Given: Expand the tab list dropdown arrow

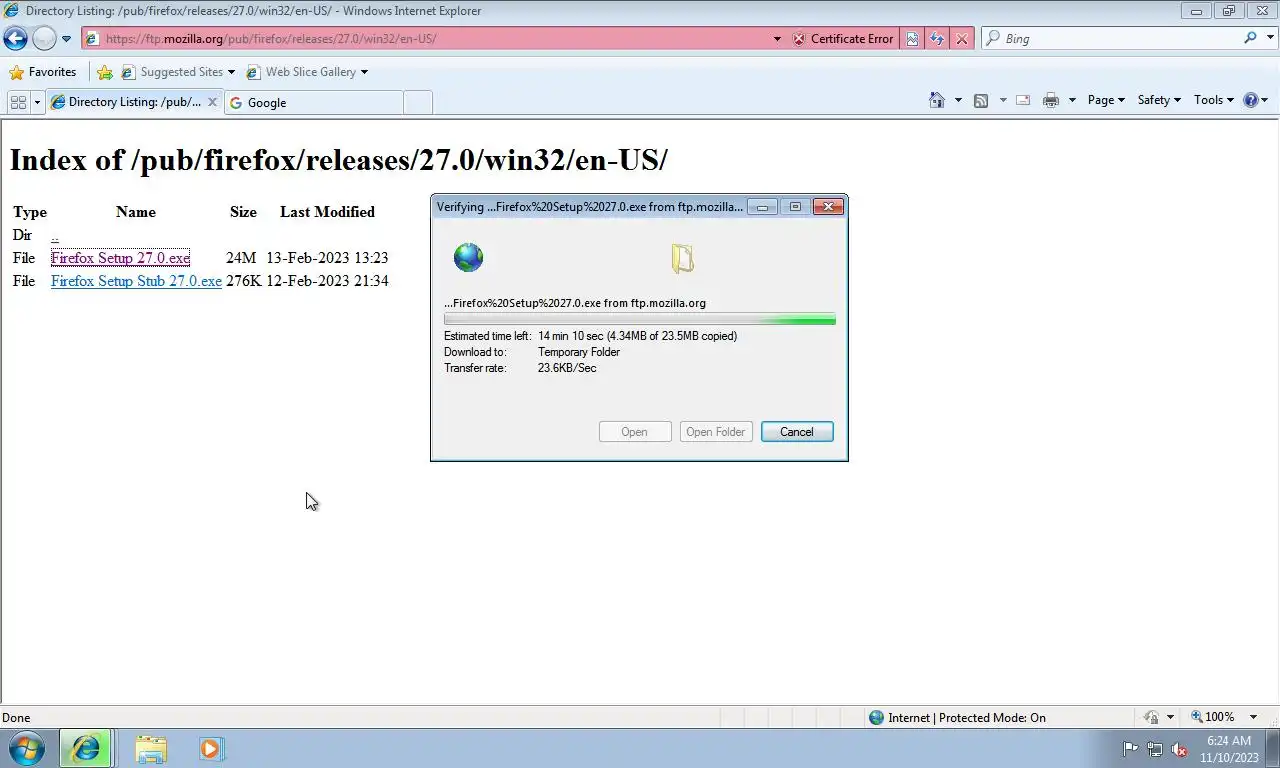Looking at the screenshot, I should (38, 102).
